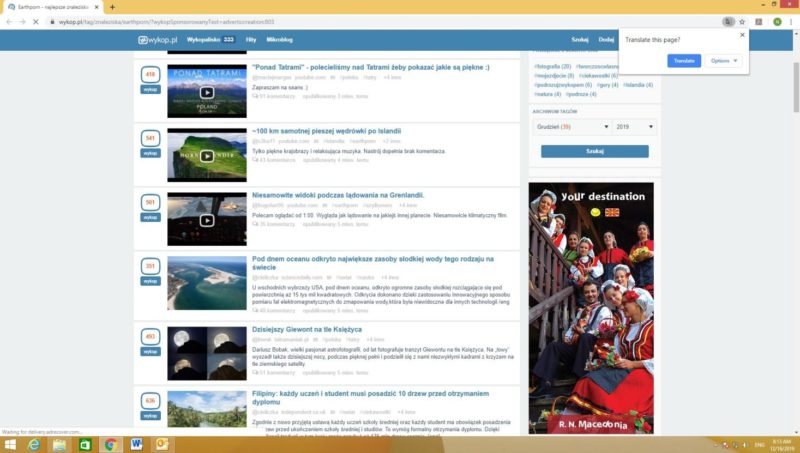Select the #fotografia (20) tag
The width and height of the screenshot is (800, 453).
553,66
